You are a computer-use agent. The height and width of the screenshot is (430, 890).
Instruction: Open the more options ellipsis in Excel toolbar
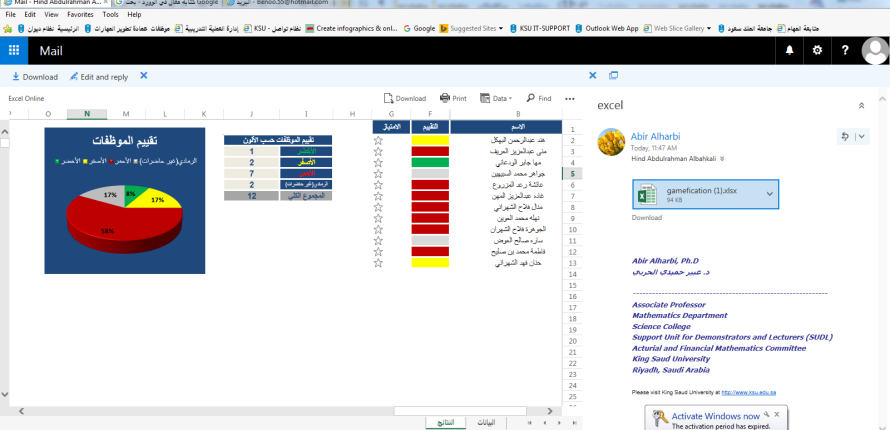point(570,98)
